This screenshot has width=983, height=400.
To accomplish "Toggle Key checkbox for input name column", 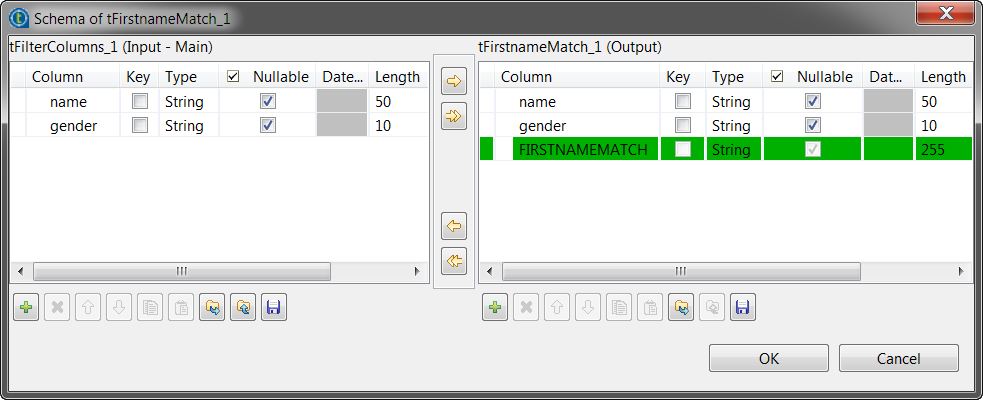I will point(140,102).
